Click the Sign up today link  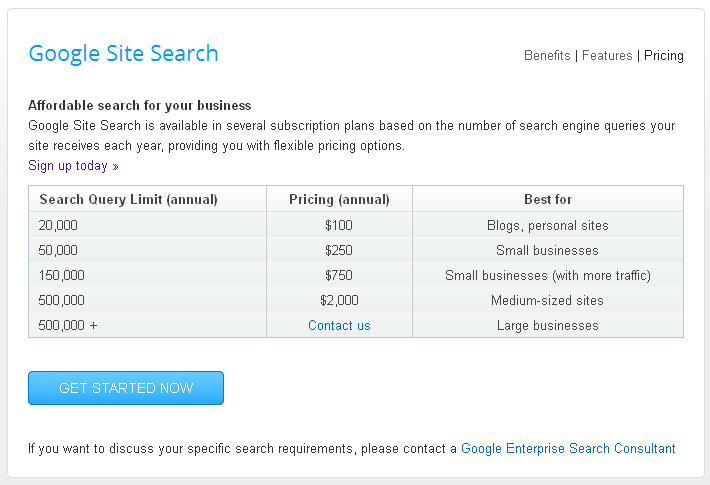click(73, 166)
